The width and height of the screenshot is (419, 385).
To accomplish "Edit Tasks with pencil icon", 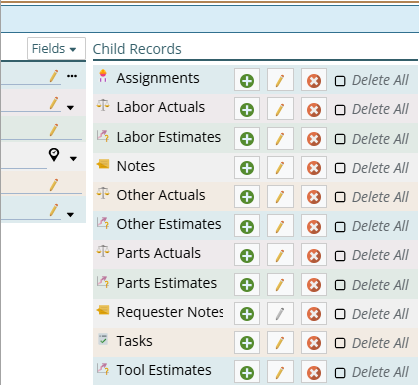I will point(280,342).
